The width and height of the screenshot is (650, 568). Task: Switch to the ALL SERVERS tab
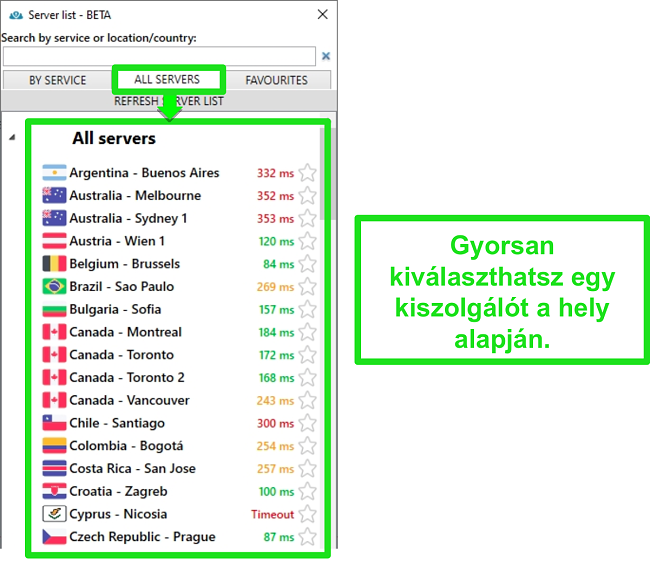pos(167,79)
